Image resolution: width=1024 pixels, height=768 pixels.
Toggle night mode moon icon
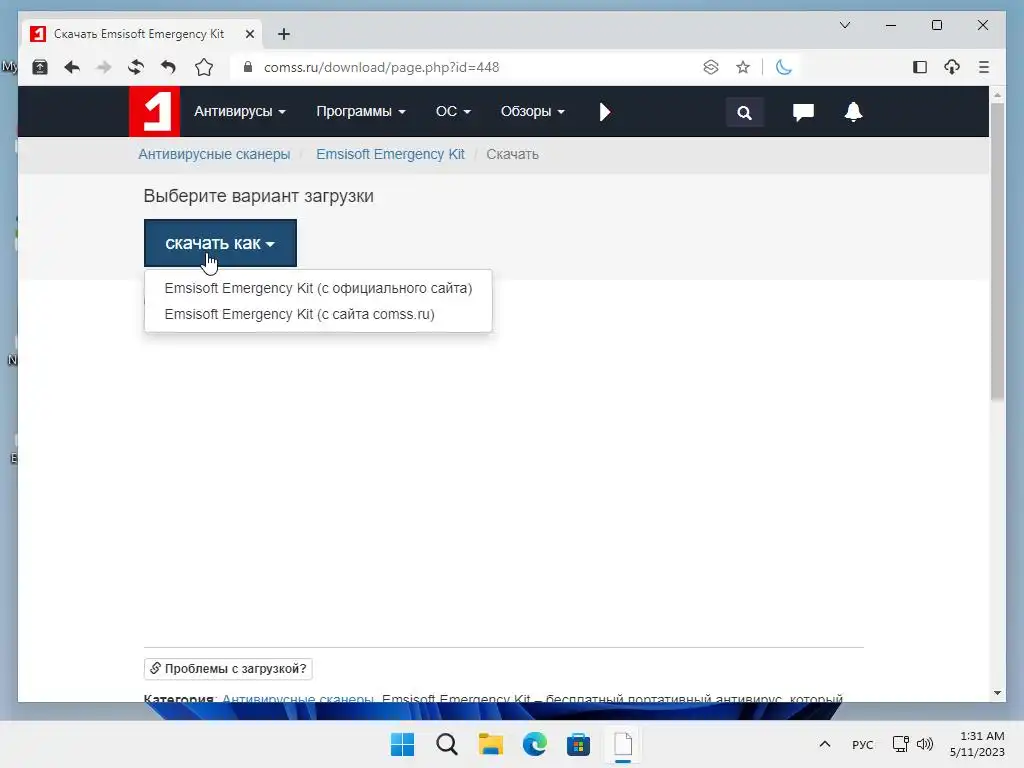[784, 67]
